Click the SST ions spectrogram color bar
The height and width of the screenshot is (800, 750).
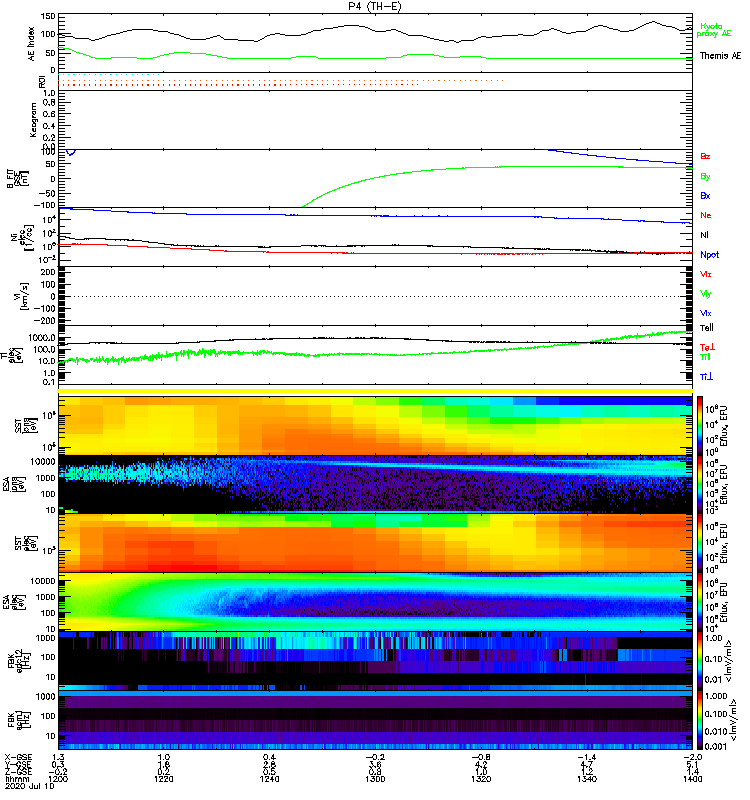(x=699, y=426)
